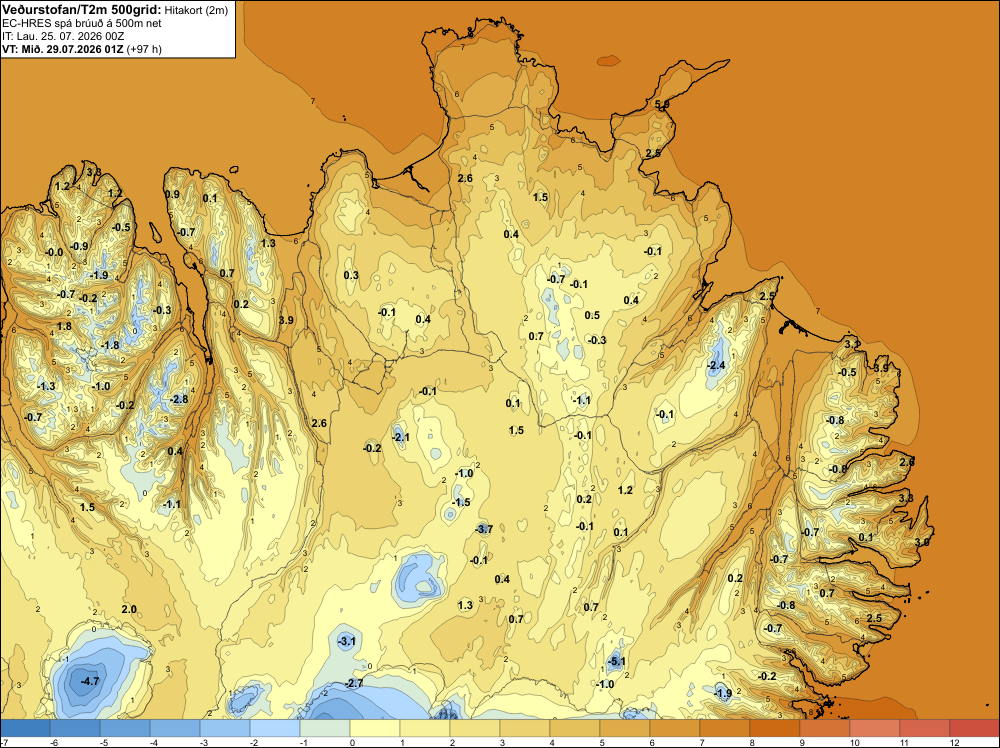Select the -1.5 temperature value
The height and width of the screenshot is (748, 1000).
[461, 502]
